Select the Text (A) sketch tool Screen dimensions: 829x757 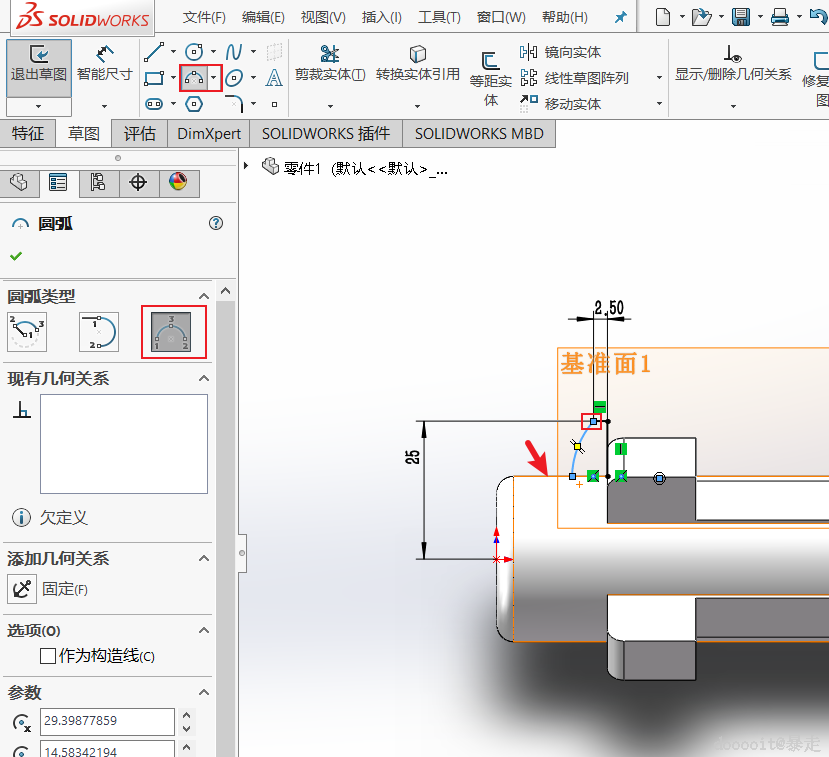coord(274,78)
